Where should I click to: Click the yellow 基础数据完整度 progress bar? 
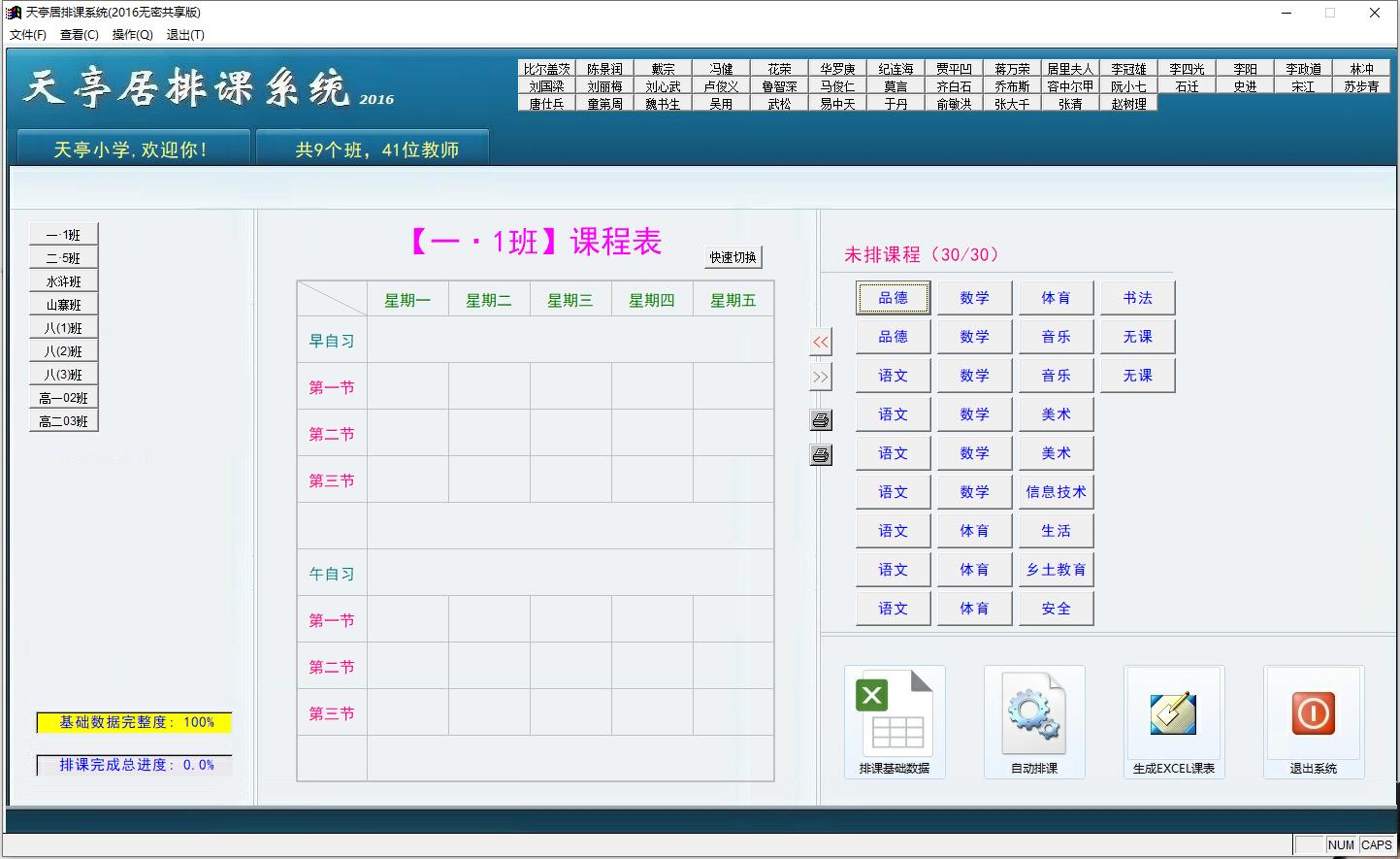[x=135, y=722]
